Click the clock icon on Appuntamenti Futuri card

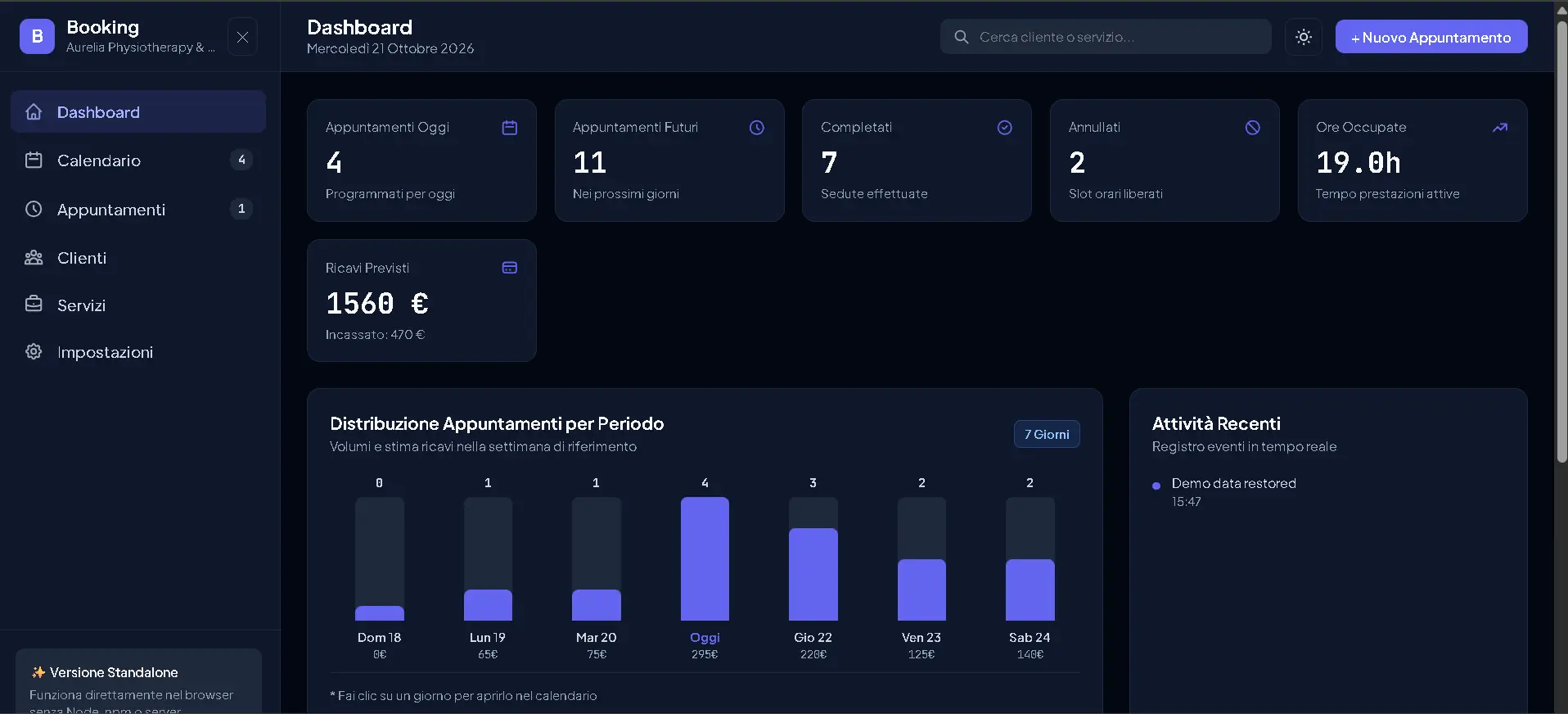tap(757, 128)
